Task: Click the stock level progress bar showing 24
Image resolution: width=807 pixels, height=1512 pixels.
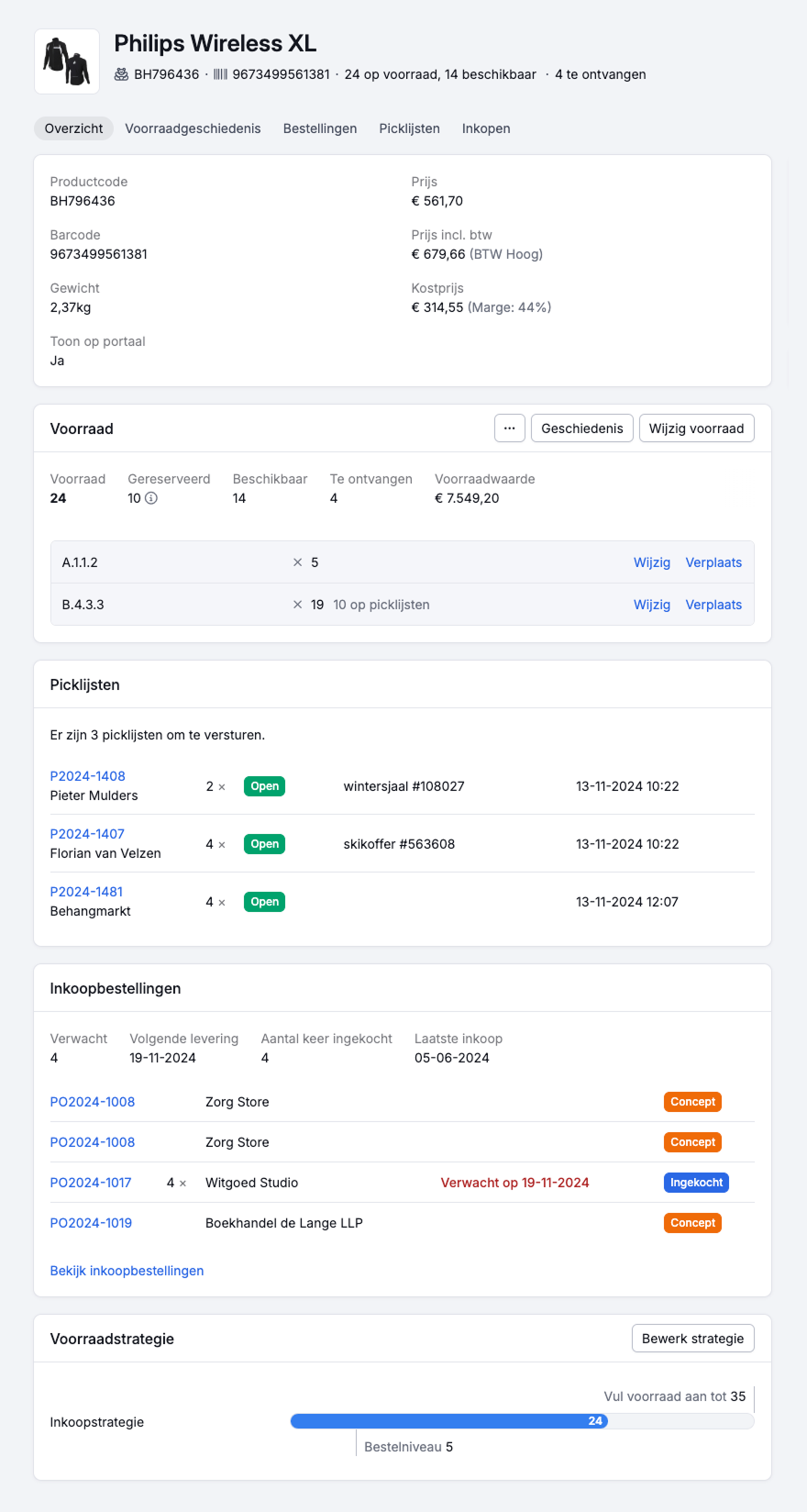Action: 523,1421
